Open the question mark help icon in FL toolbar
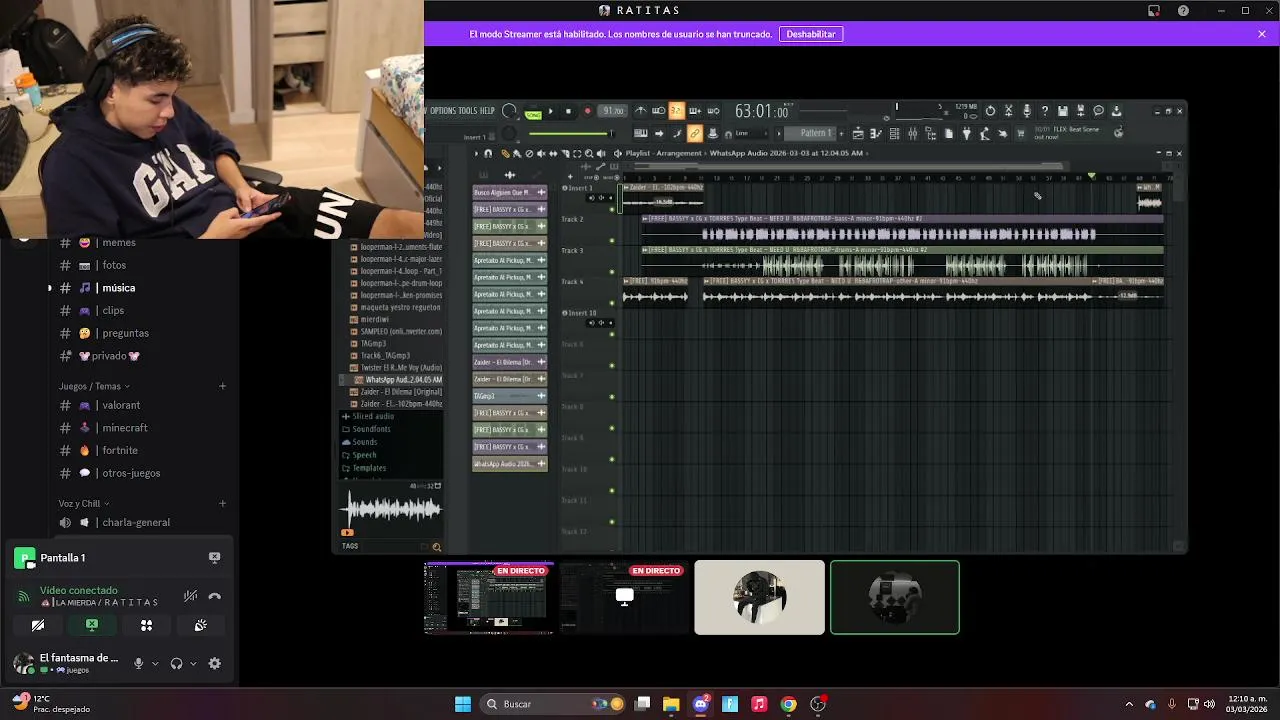Screen dimensions: 1280x720 coord(1045,111)
